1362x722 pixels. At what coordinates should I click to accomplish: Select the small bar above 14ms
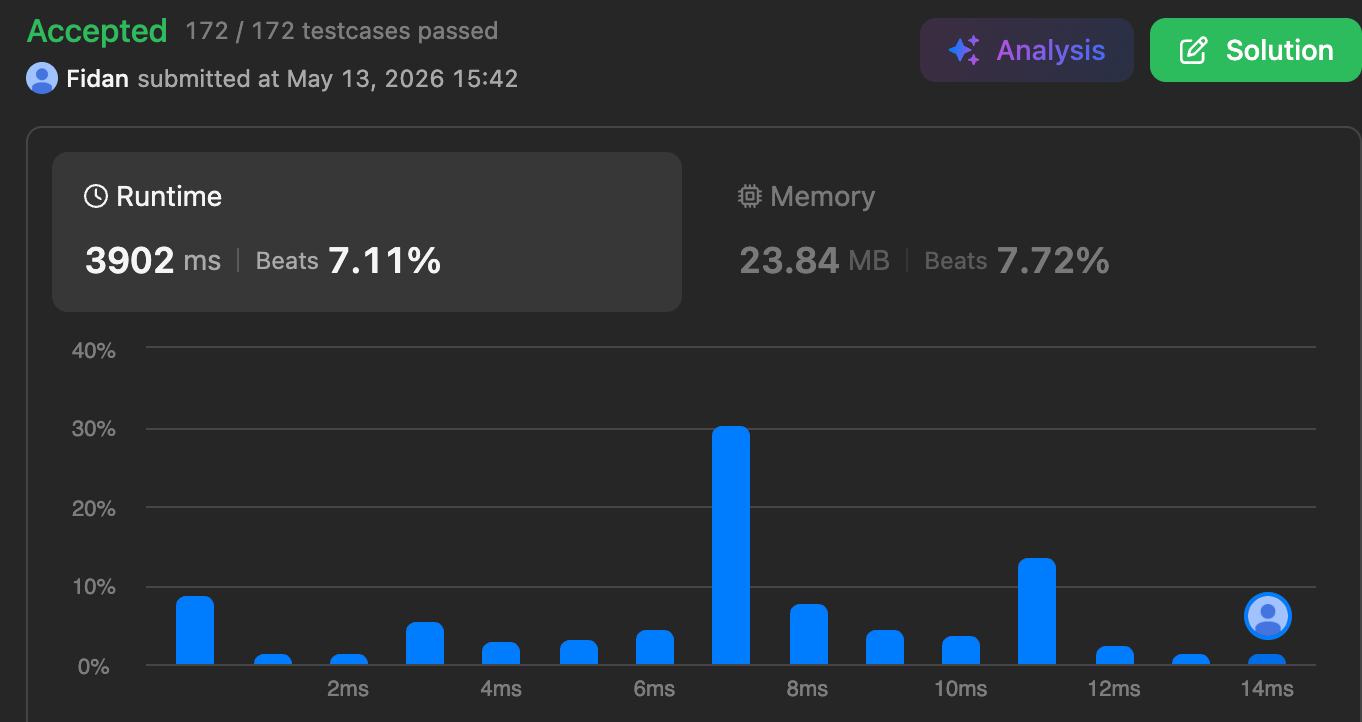pos(1267,659)
